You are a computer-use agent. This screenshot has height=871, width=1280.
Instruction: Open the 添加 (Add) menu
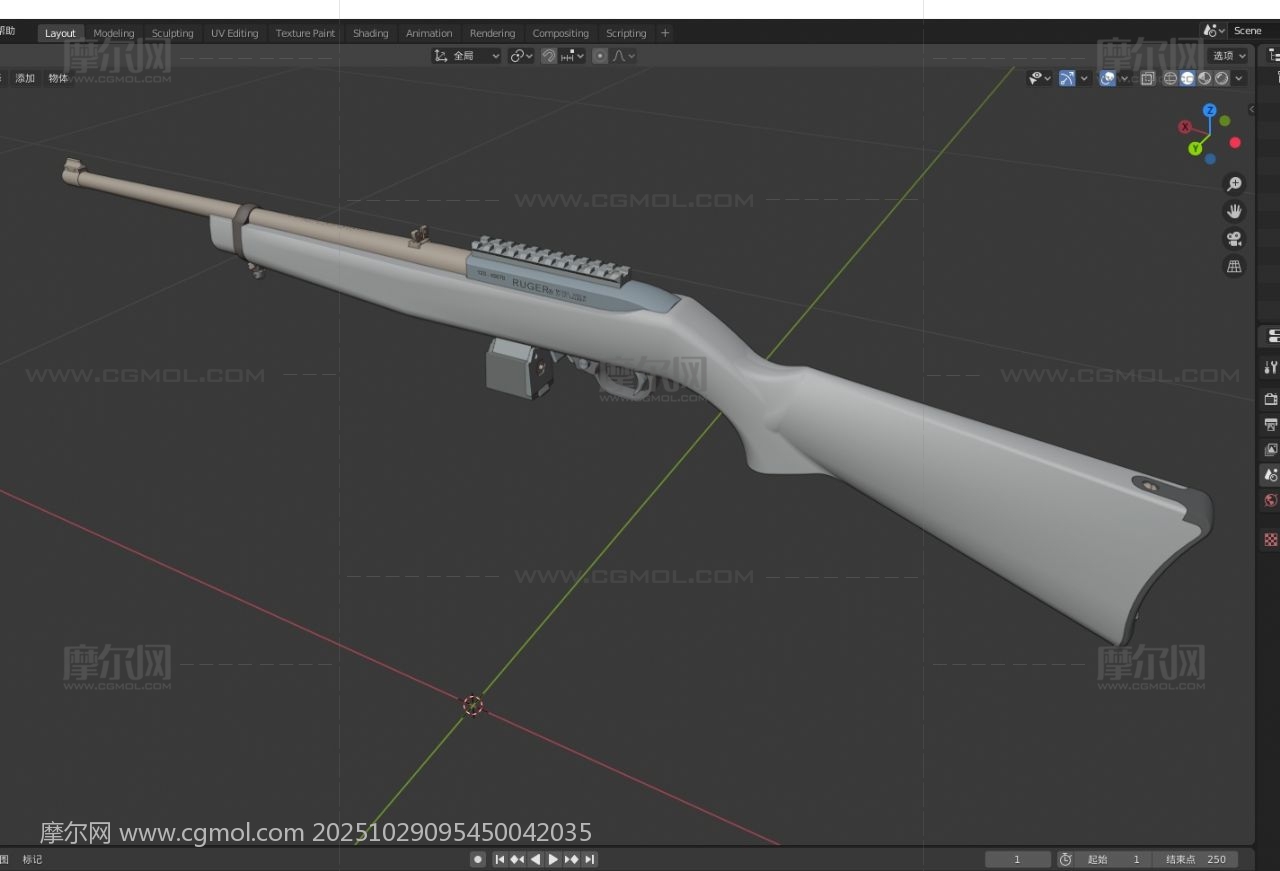tap(25, 78)
